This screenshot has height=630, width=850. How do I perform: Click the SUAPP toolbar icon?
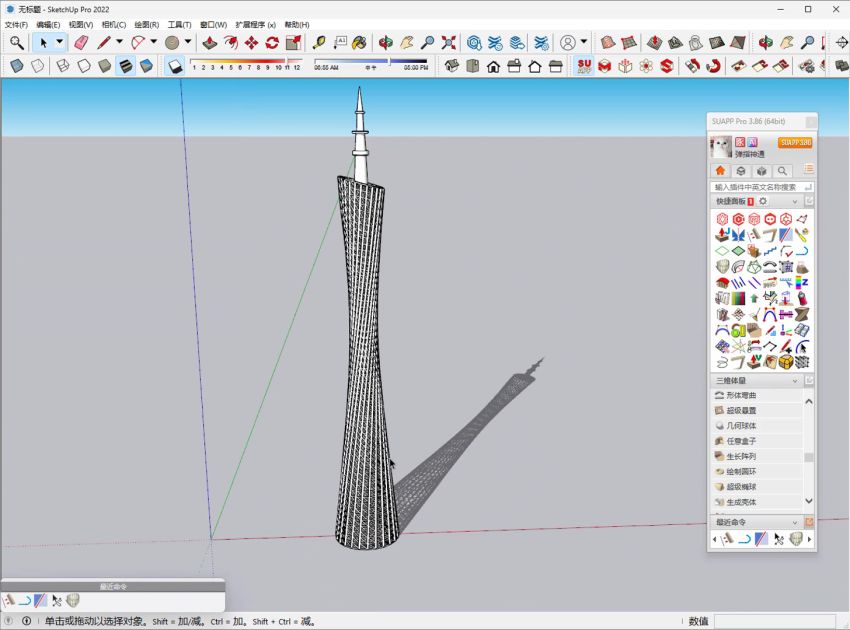(584, 66)
